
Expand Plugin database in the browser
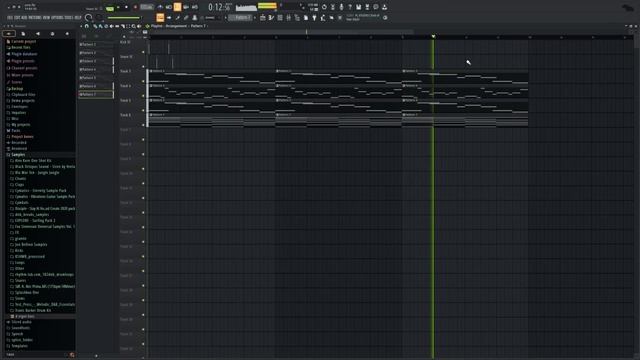coord(24,54)
